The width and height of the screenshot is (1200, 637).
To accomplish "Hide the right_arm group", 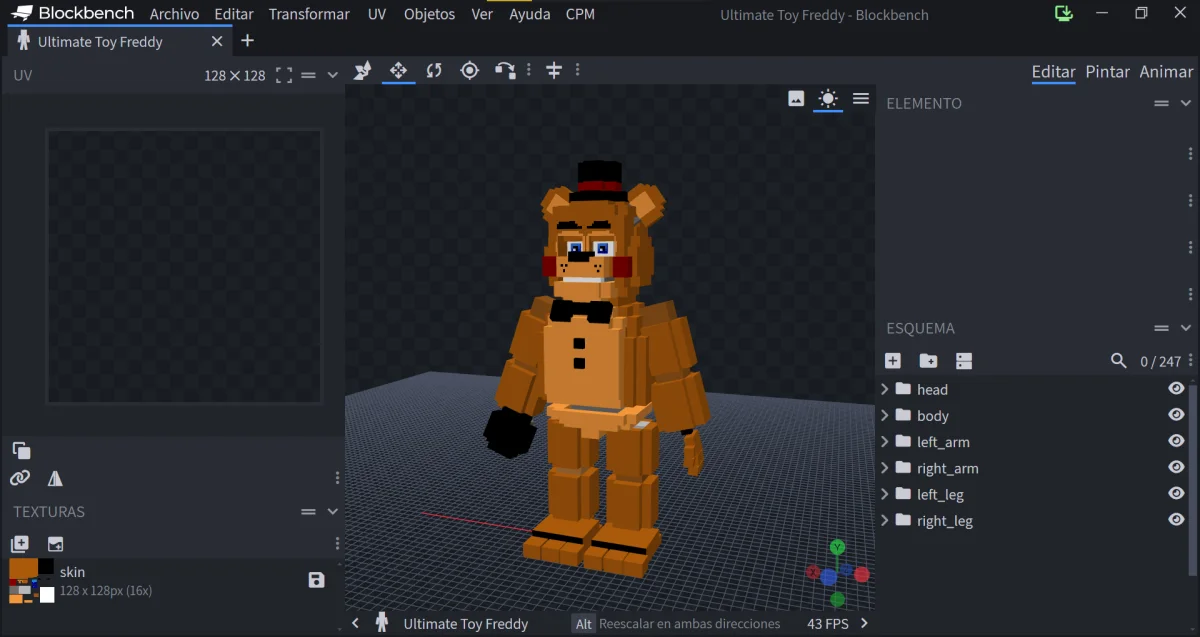I will tap(1176, 467).
